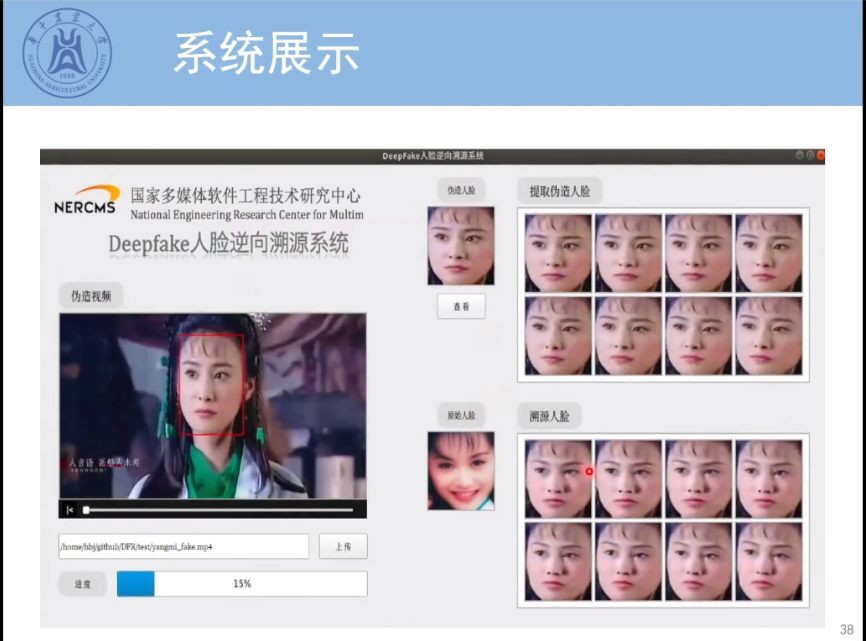Click the skip-to-start control in the video player

click(70, 510)
